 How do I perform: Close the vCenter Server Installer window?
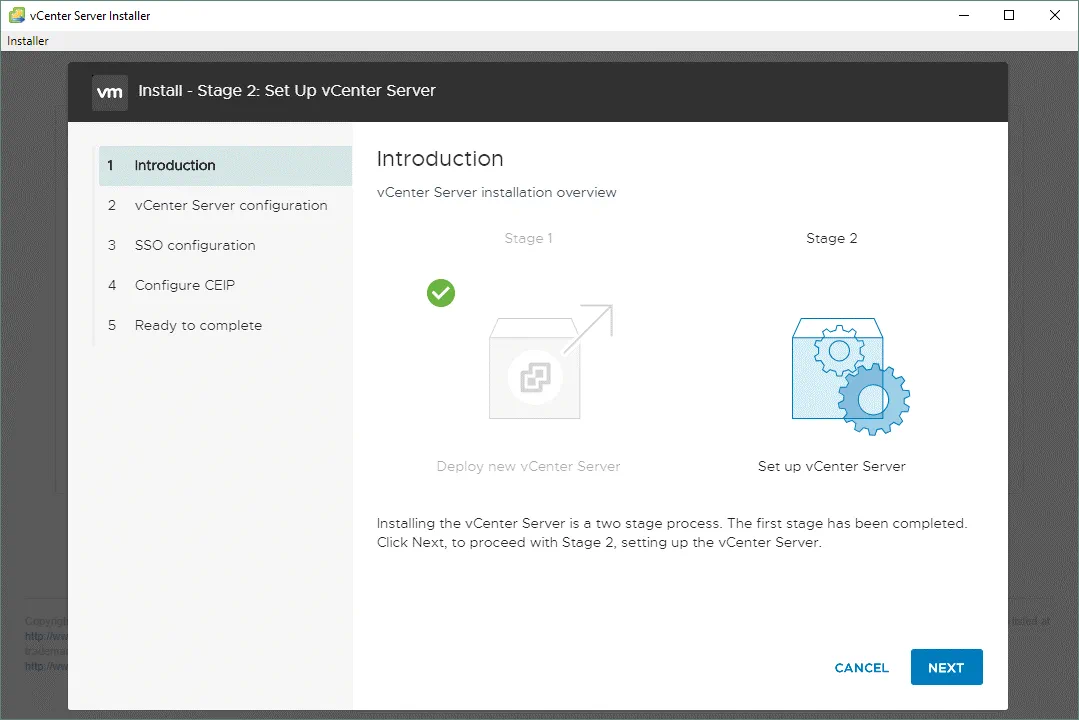coord(1054,15)
